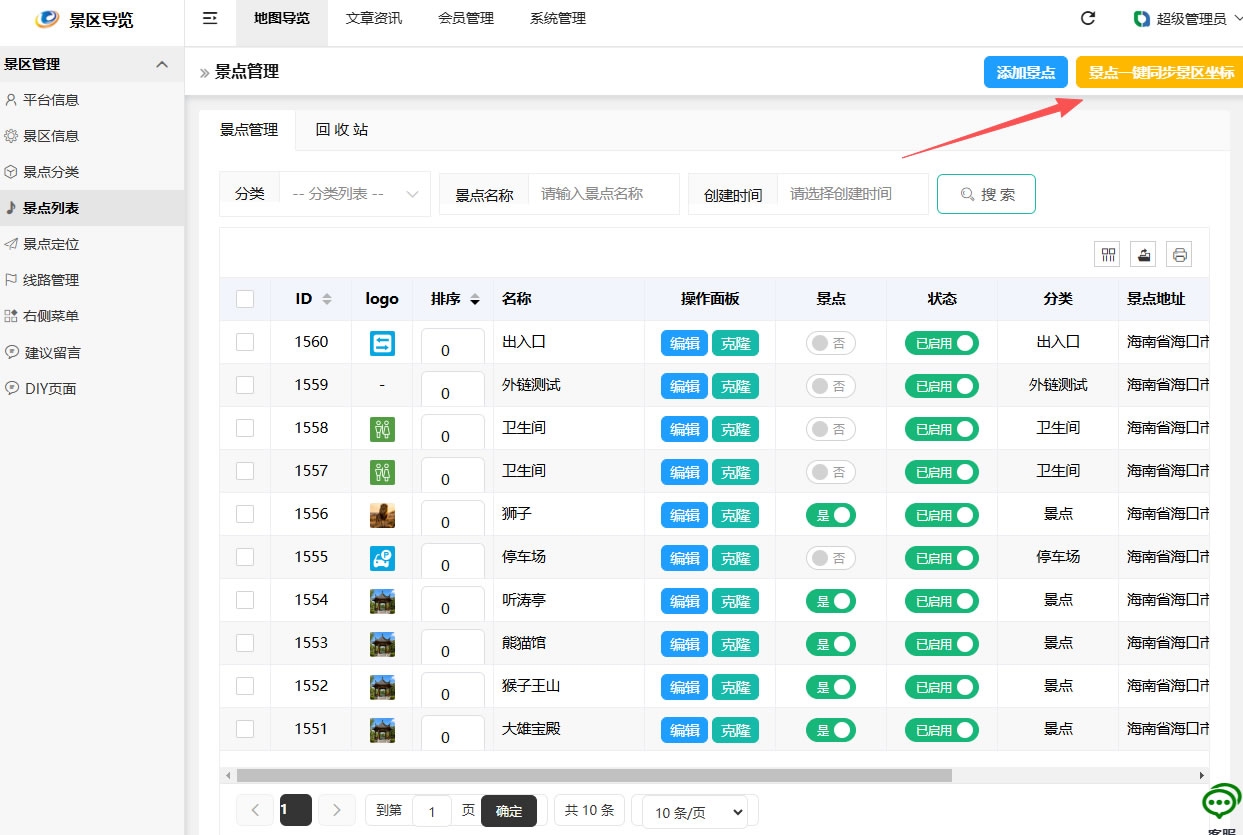Viewport: 1243px width, 835px height.
Task: Select the 景点管理 tab
Action: click(248, 130)
